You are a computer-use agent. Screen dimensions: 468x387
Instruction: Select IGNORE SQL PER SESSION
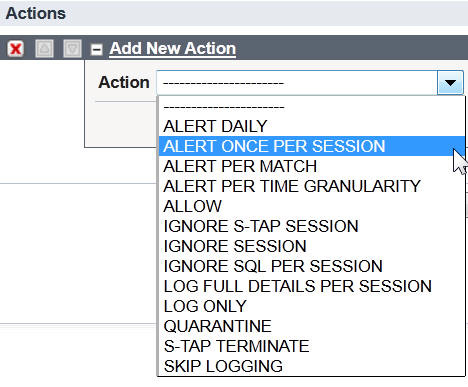pyautogui.click(x=312, y=266)
